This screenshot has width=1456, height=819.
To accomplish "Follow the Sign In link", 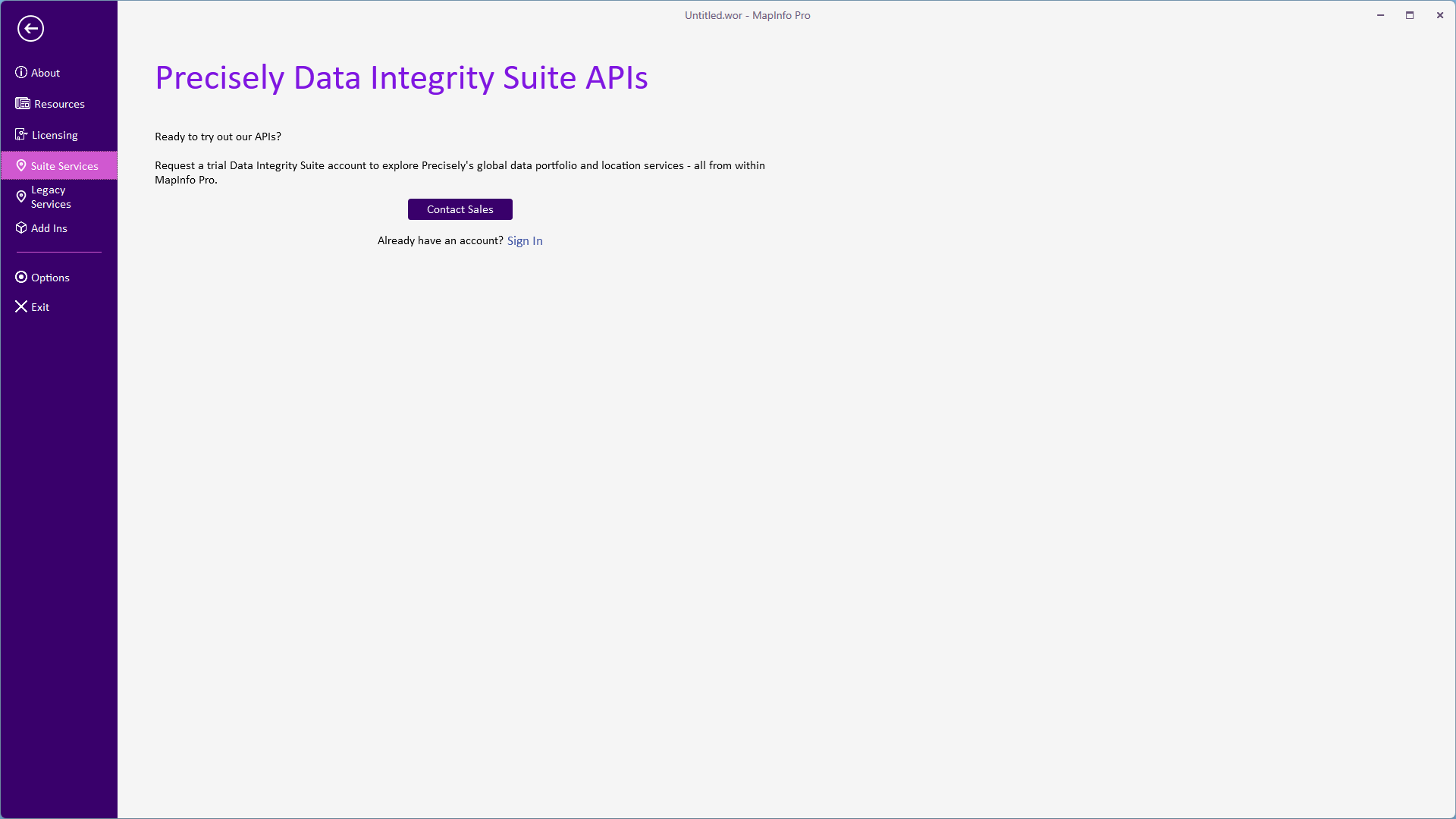I will (x=525, y=241).
